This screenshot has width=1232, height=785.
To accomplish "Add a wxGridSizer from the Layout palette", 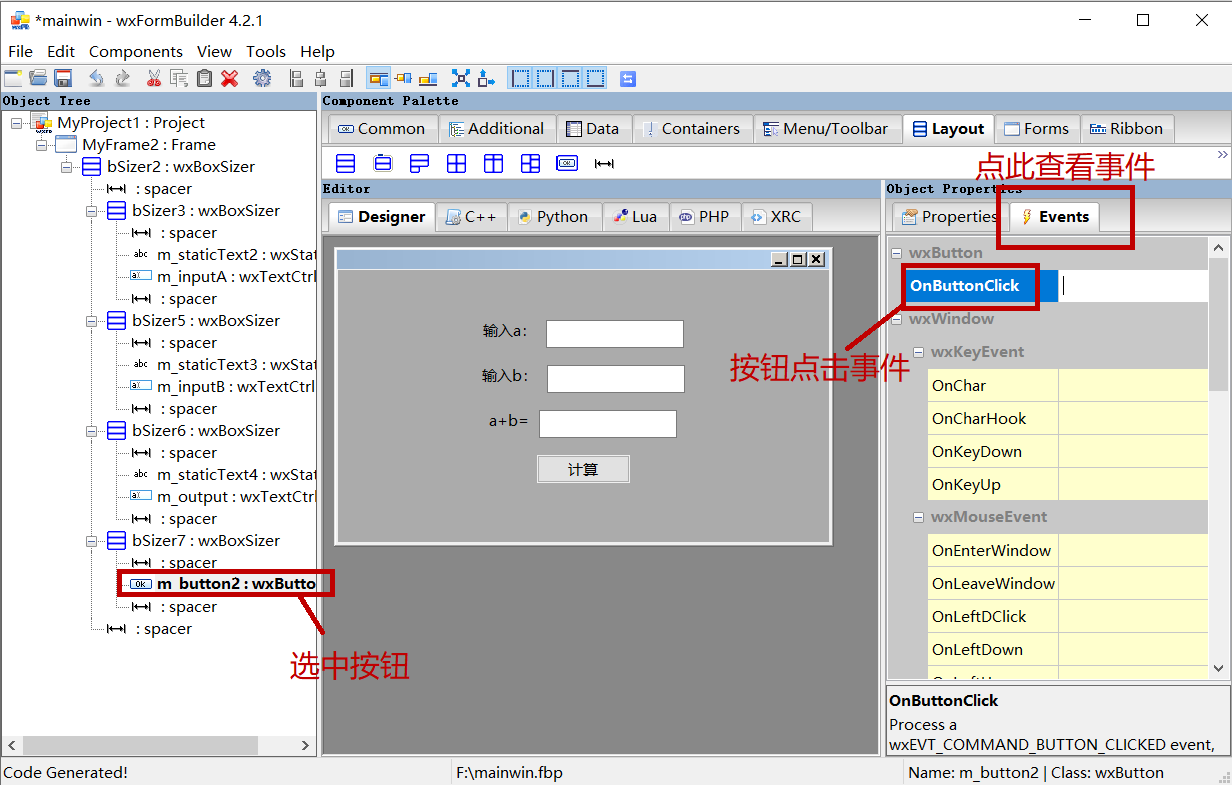I will 457,162.
